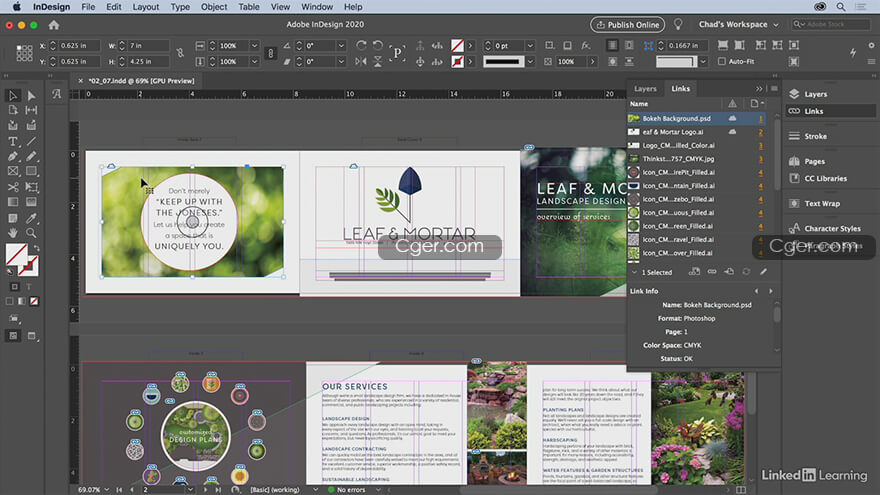Toggle show/hide Link Info disclosure
Screen dimensions: 880x495
[x=634, y=272]
